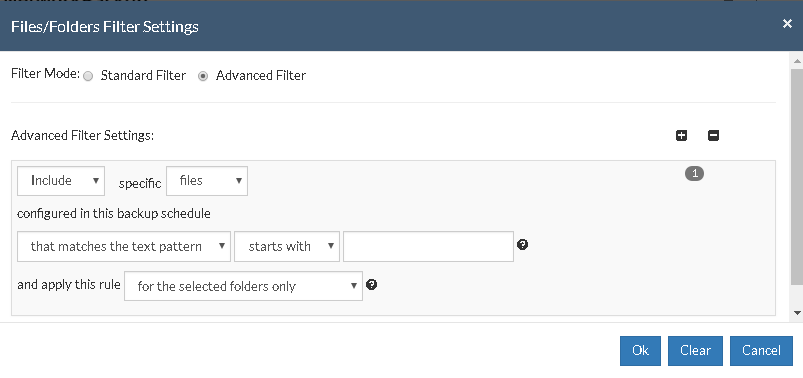Select rule number 1 badge
Viewport: 803px width, 378px height.
click(x=694, y=174)
